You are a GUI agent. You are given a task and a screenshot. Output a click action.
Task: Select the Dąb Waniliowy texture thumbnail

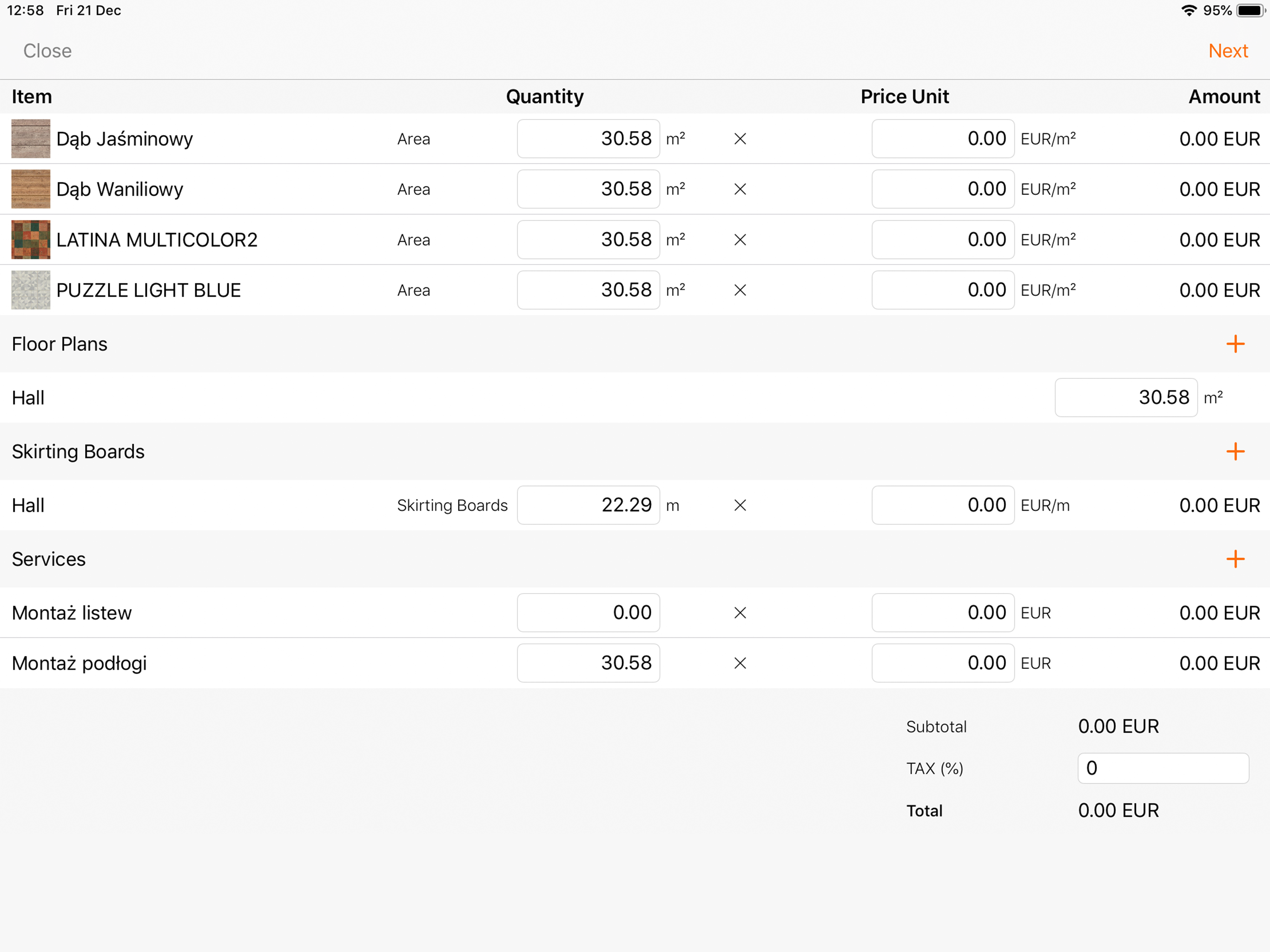31,190
